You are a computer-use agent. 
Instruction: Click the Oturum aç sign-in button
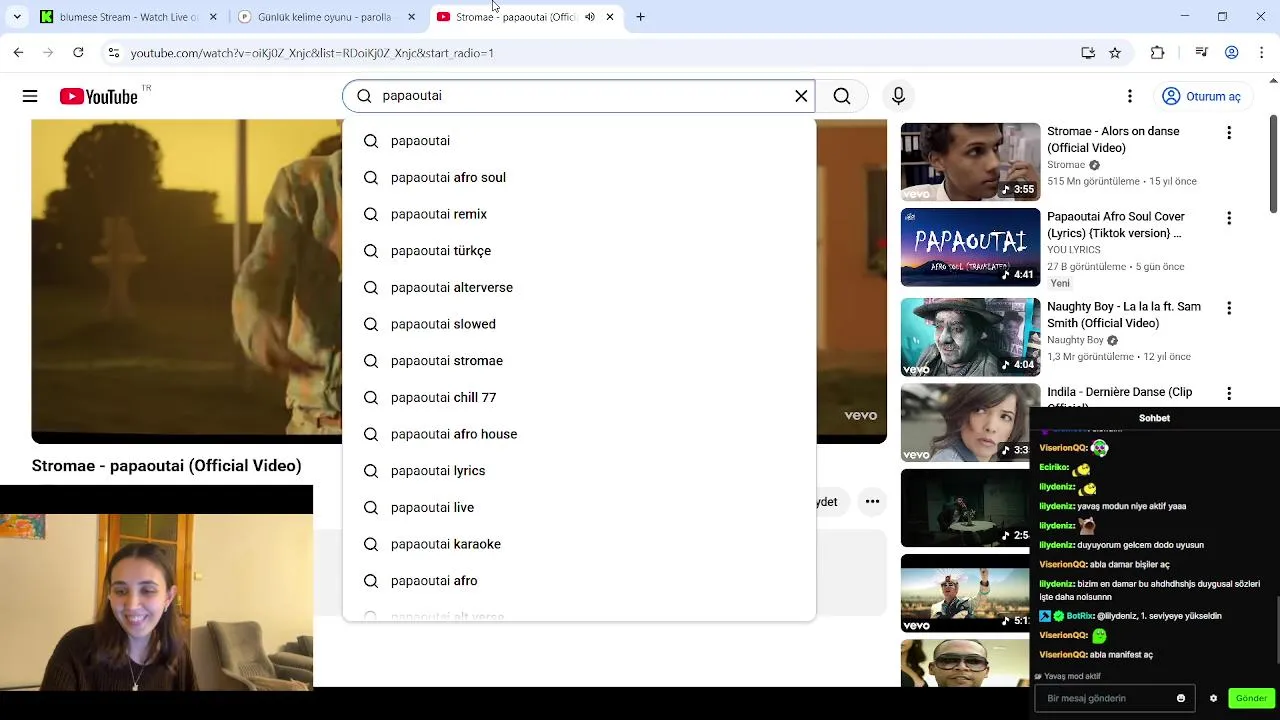point(1201,96)
